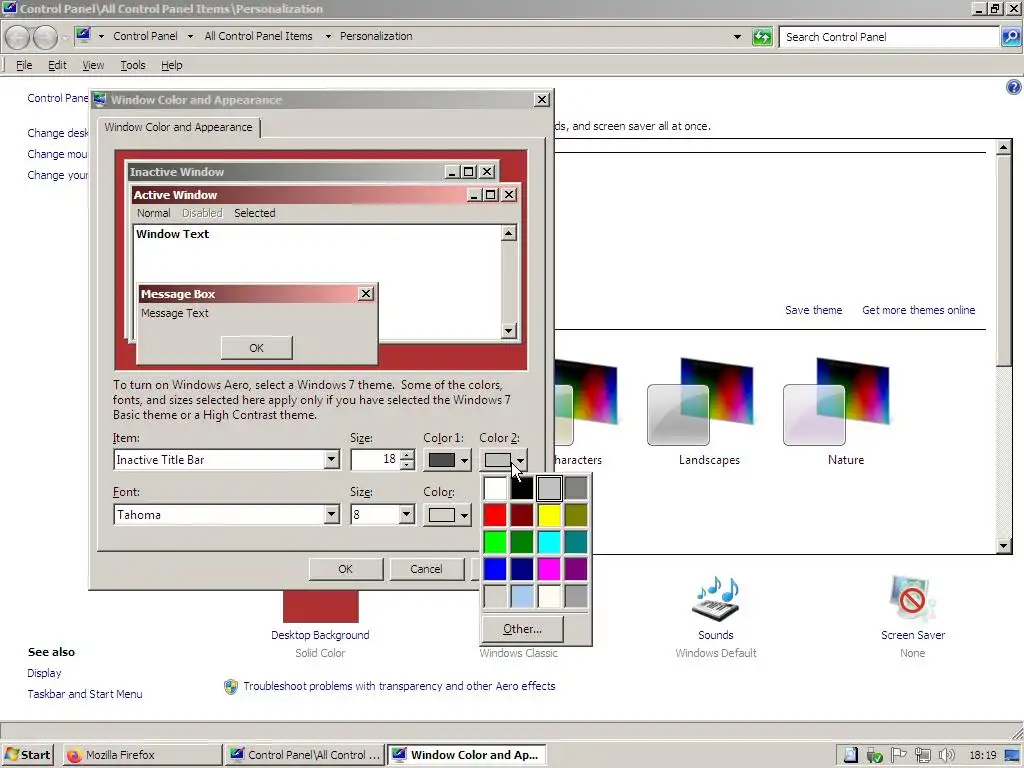Open the Tools menu
The image size is (1024, 768).
(x=133, y=65)
